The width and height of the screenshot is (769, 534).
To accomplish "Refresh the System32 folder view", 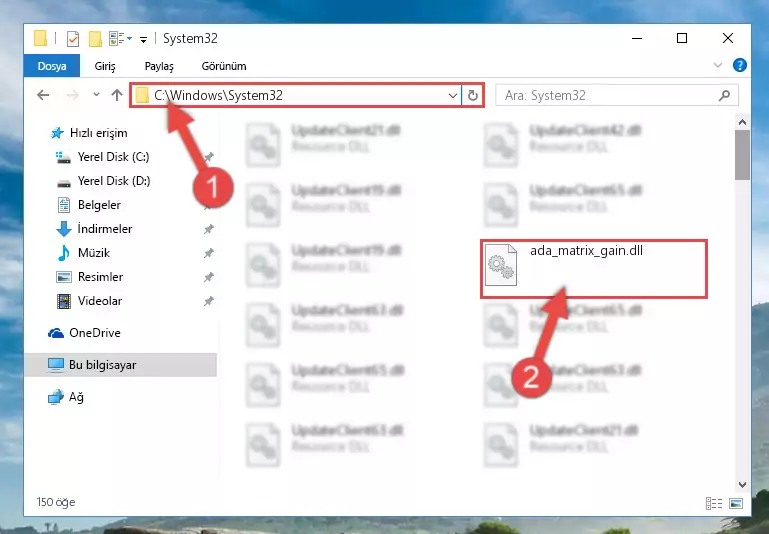I will 473,95.
